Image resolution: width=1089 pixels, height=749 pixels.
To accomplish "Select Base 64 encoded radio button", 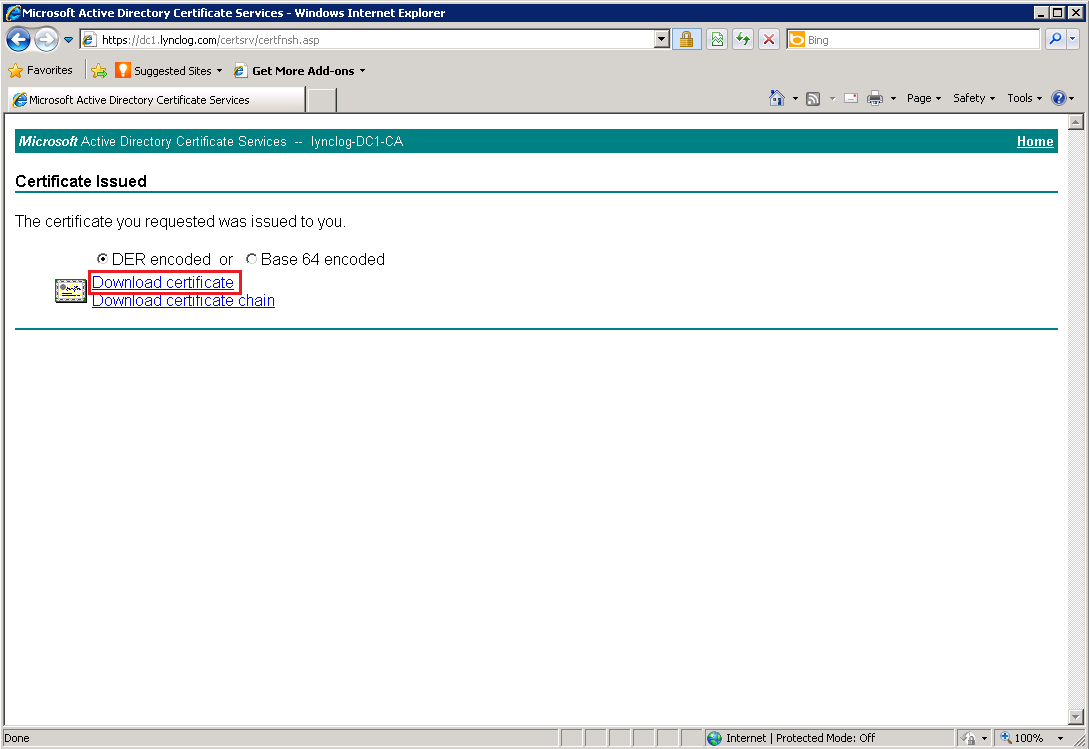I will [x=251, y=258].
